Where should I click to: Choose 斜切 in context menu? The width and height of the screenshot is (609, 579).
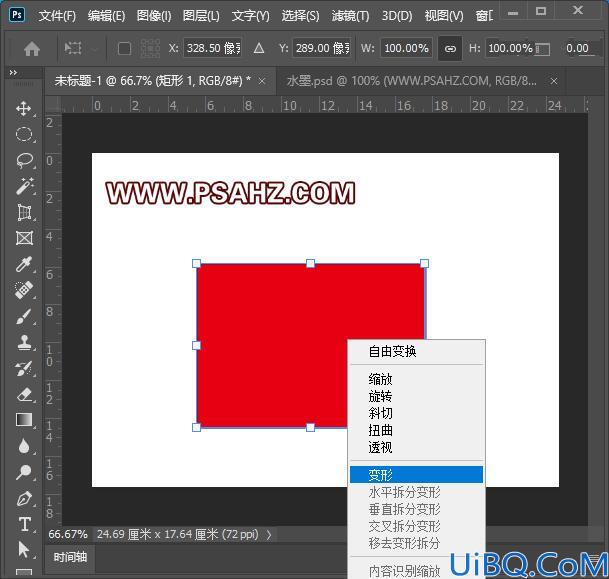click(416, 413)
